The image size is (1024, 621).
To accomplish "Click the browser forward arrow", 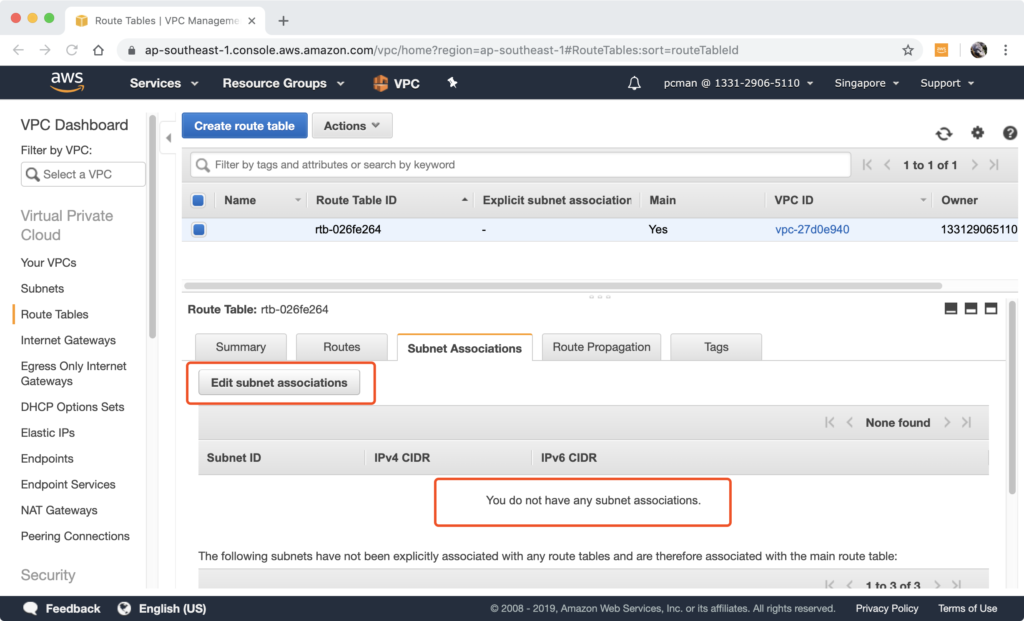I will pos(44,50).
